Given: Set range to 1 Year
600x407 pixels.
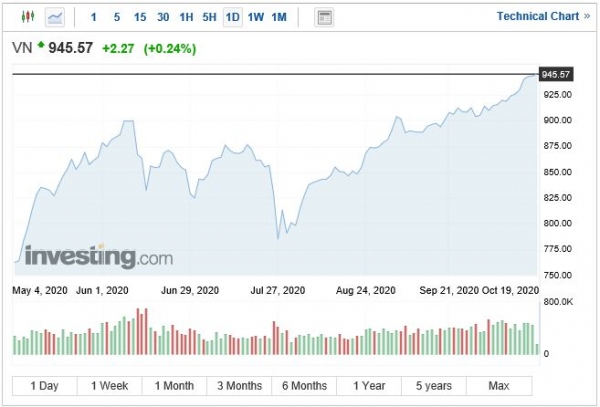Looking at the screenshot, I should coord(369,385).
